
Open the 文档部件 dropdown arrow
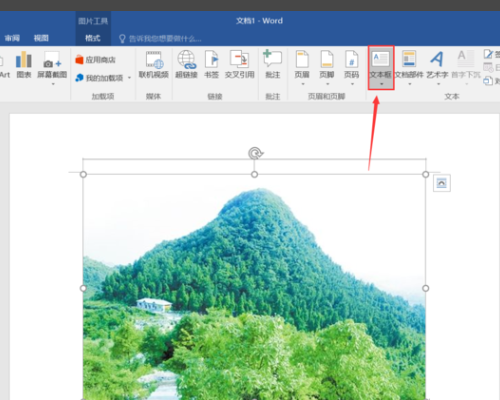click(410, 84)
